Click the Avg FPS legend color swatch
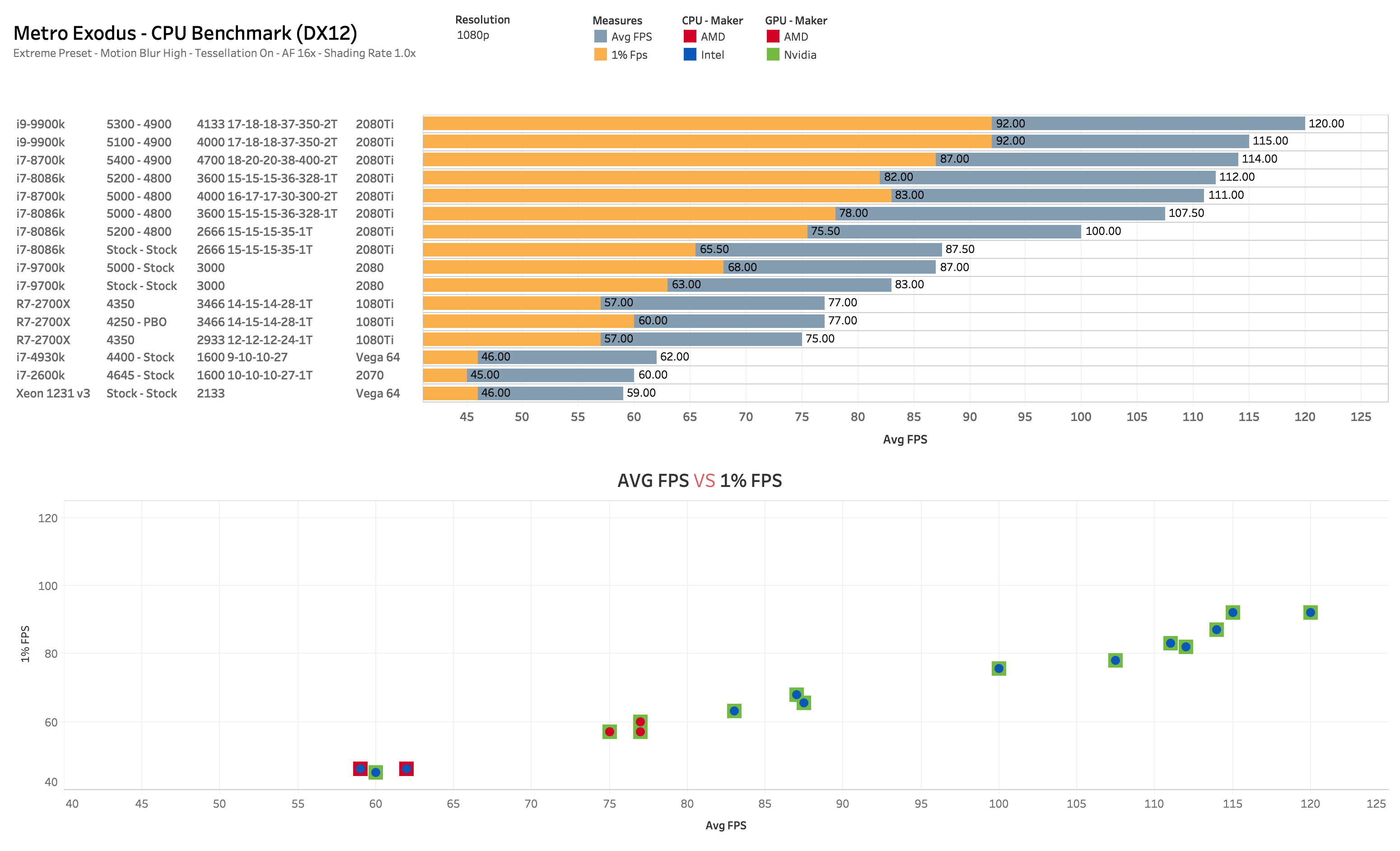 tap(600, 37)
